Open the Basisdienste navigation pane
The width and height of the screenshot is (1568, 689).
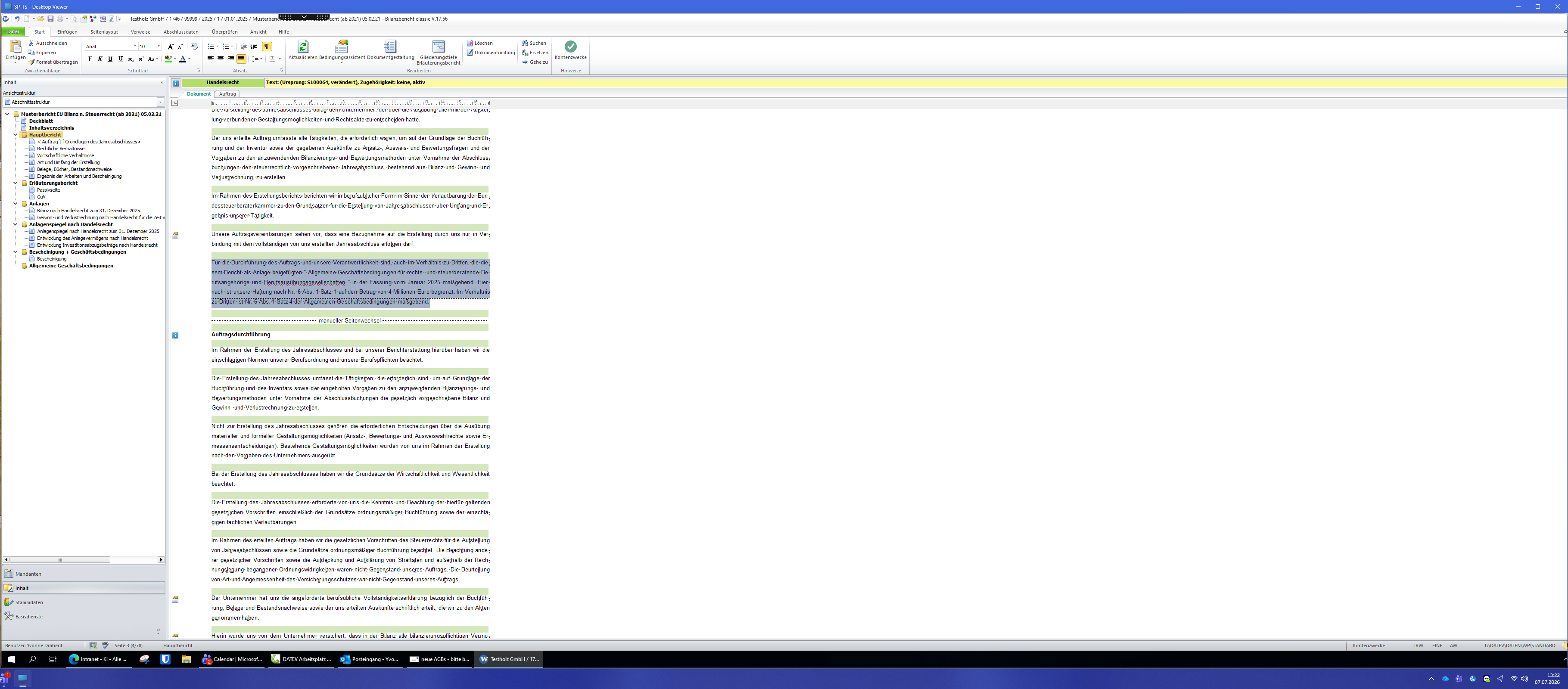click(x=84, y=617)
